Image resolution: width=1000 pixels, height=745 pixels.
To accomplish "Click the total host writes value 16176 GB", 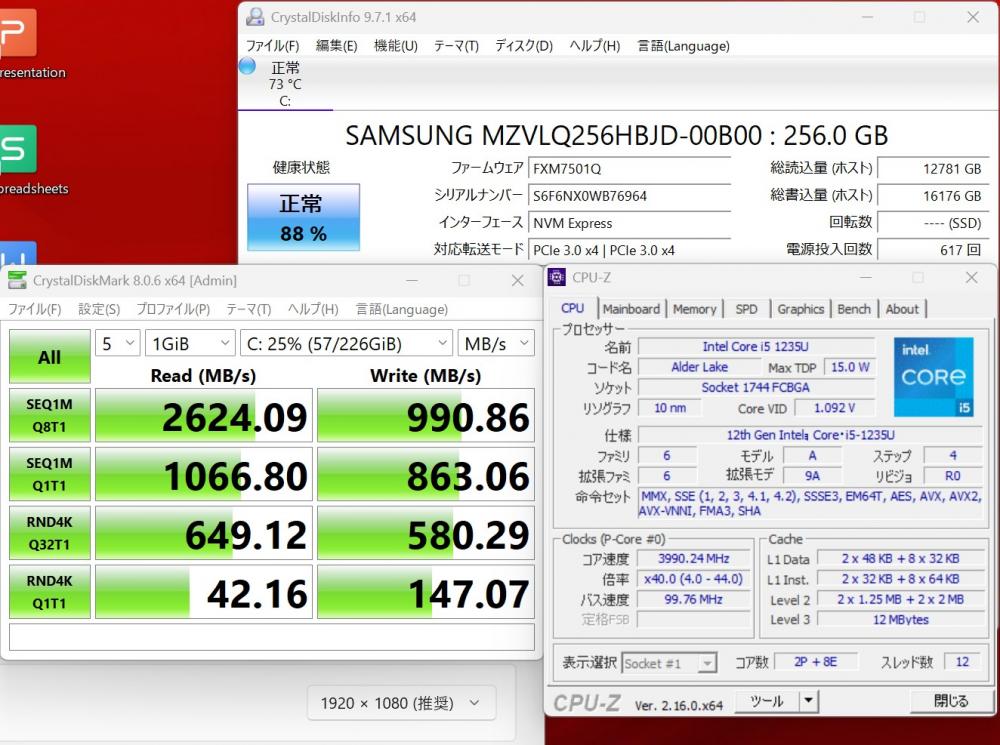I will [x=933, y=196].
